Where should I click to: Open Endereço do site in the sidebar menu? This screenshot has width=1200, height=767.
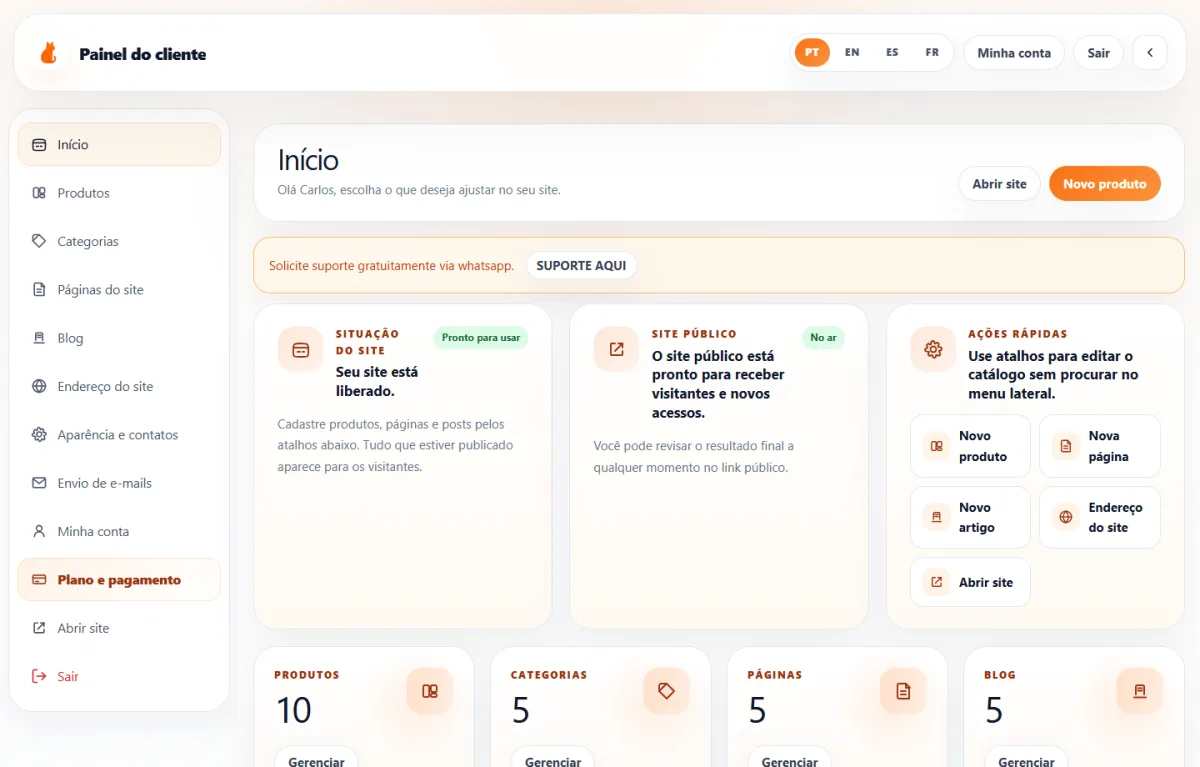[x=119, y=386]
